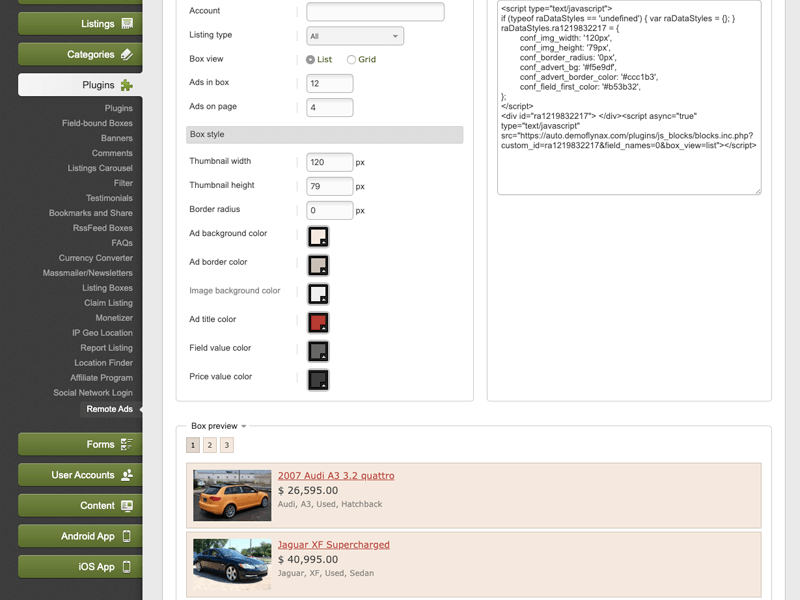Click the Forms checklist icon

(127, 444)
